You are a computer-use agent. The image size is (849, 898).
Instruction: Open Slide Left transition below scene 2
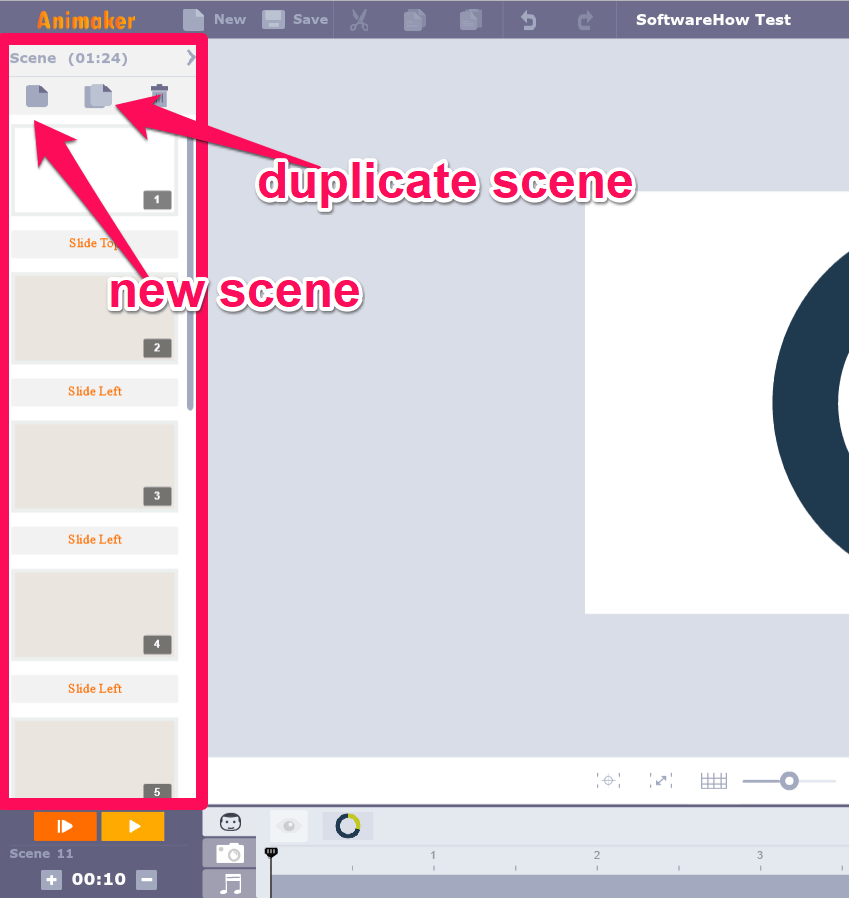(95, 392)
